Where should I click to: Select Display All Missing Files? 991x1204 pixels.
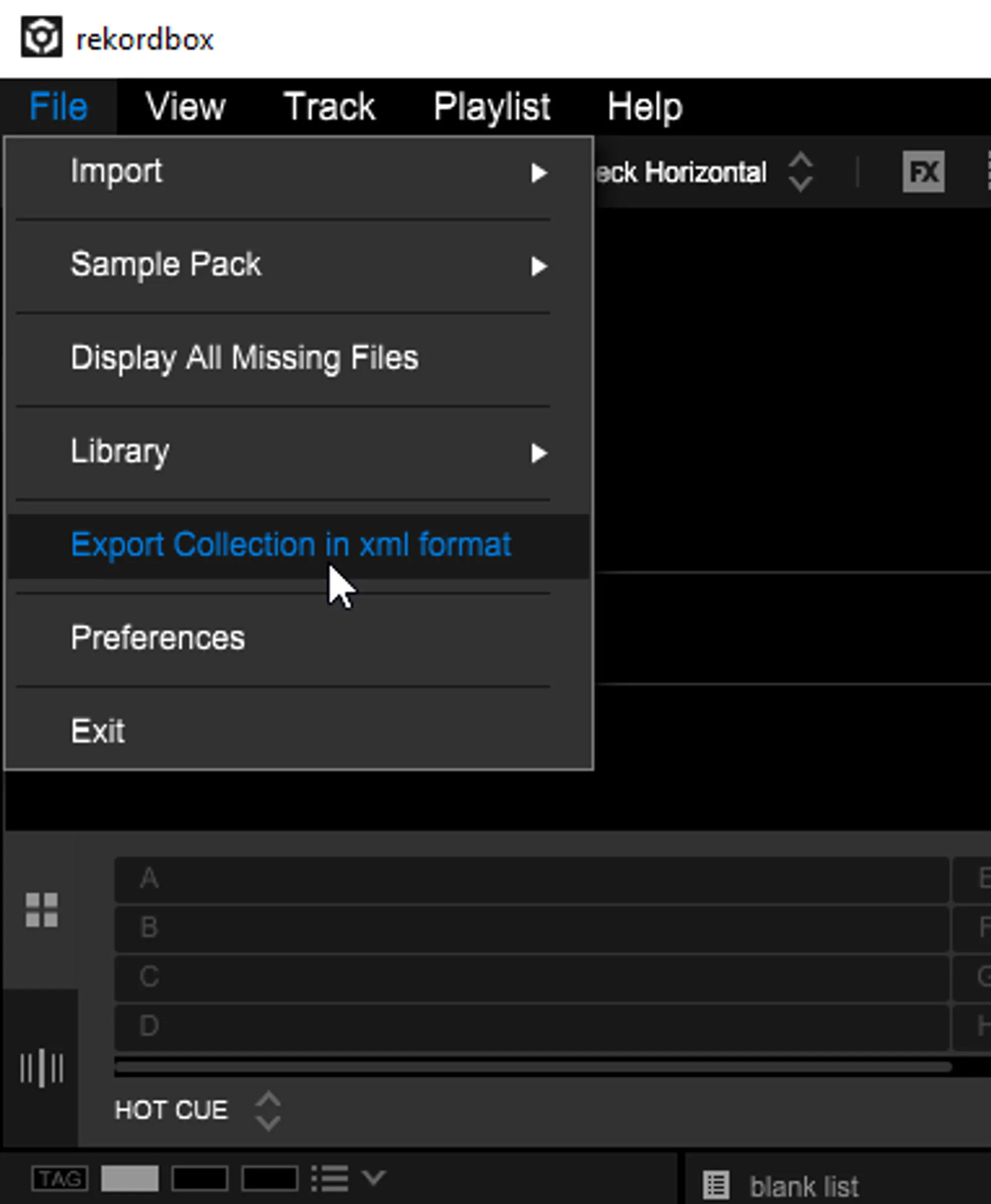tap(244, 358)
